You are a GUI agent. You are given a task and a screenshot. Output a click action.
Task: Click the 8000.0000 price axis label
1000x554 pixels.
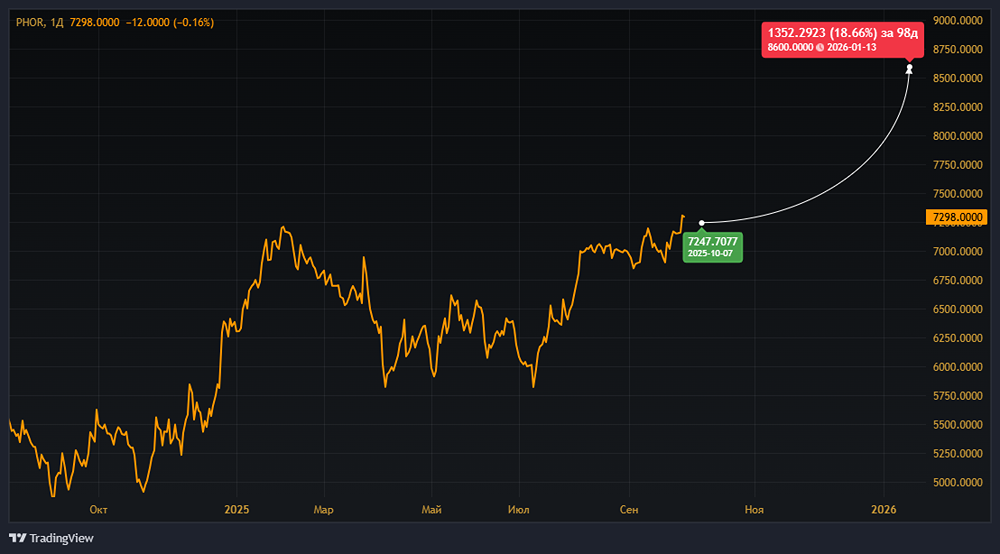[957, 136]
